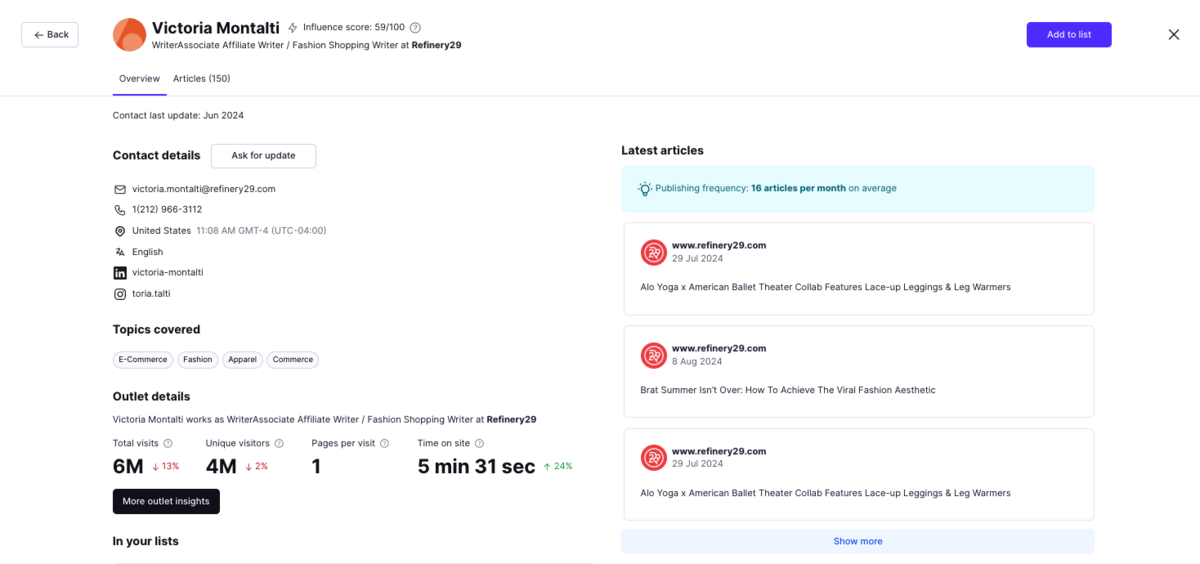
Task: Click the Pages per visit info icon
Action: [x=384, y=443]
